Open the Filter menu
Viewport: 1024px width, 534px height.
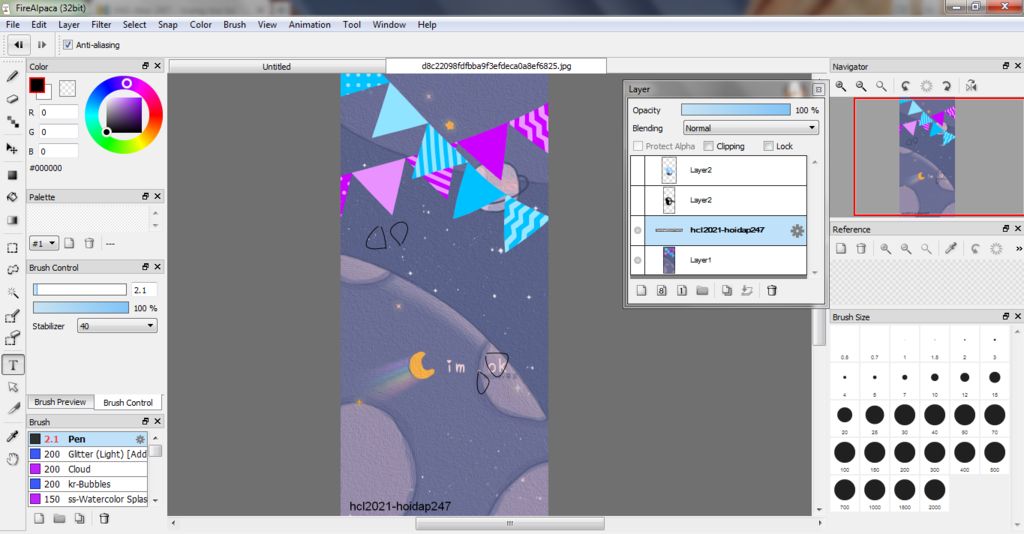[x=101, y=25]
